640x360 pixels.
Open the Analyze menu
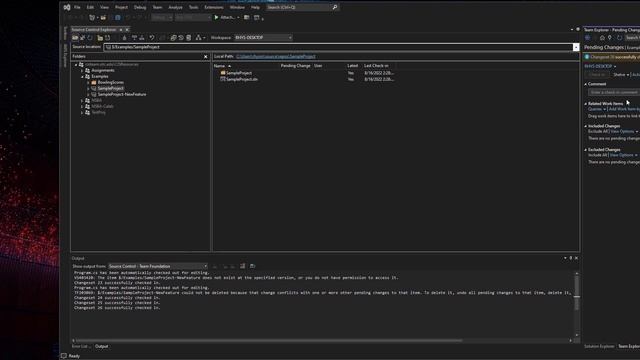click(x=176, y=7)
